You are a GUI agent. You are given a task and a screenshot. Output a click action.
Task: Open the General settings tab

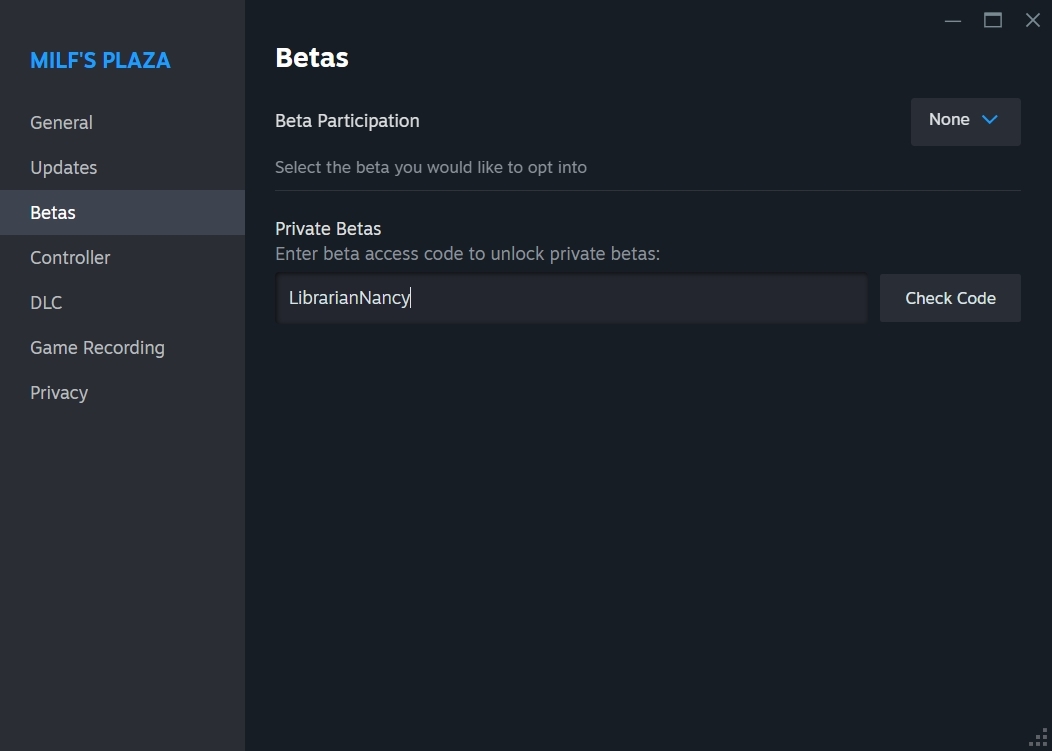coord(61,123)
